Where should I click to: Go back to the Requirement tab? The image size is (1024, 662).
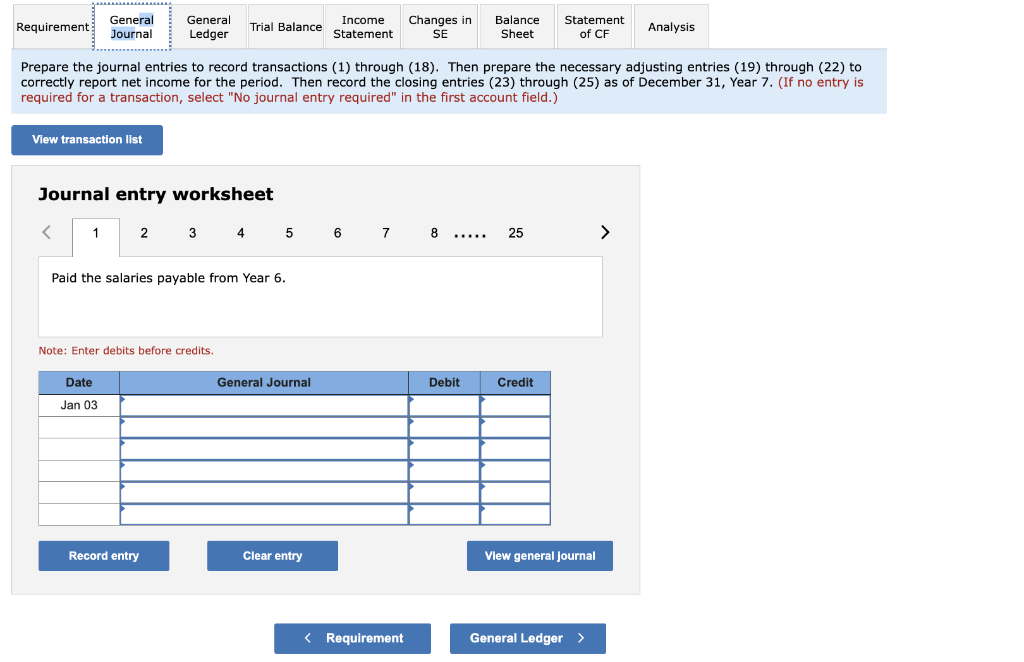[51, 26]
